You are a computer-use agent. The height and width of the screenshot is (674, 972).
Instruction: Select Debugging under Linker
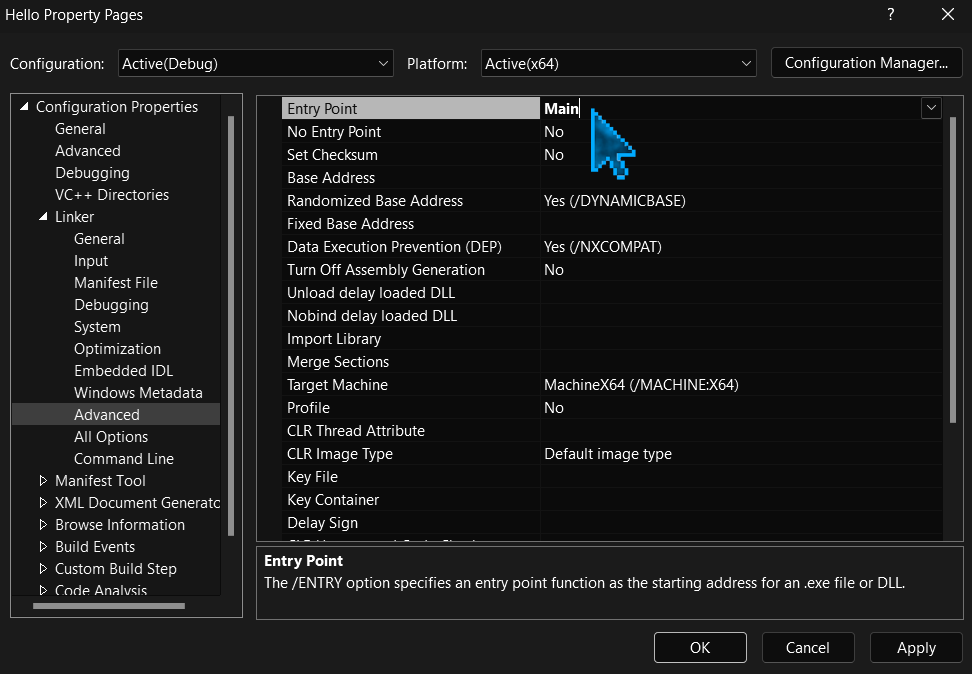[x=111, y=305]
